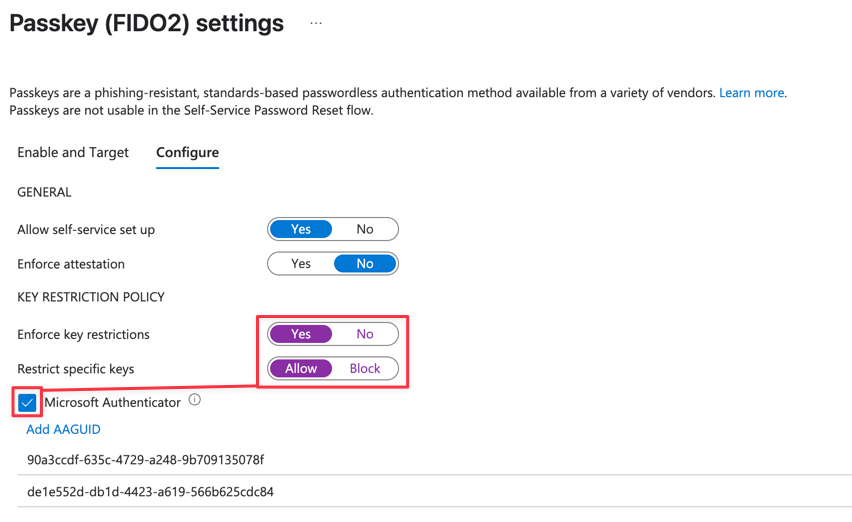The width and height of the screenshot is (852, 522).
Task: Choose Allow for Restrict specific keys
Action: (301, 369)
